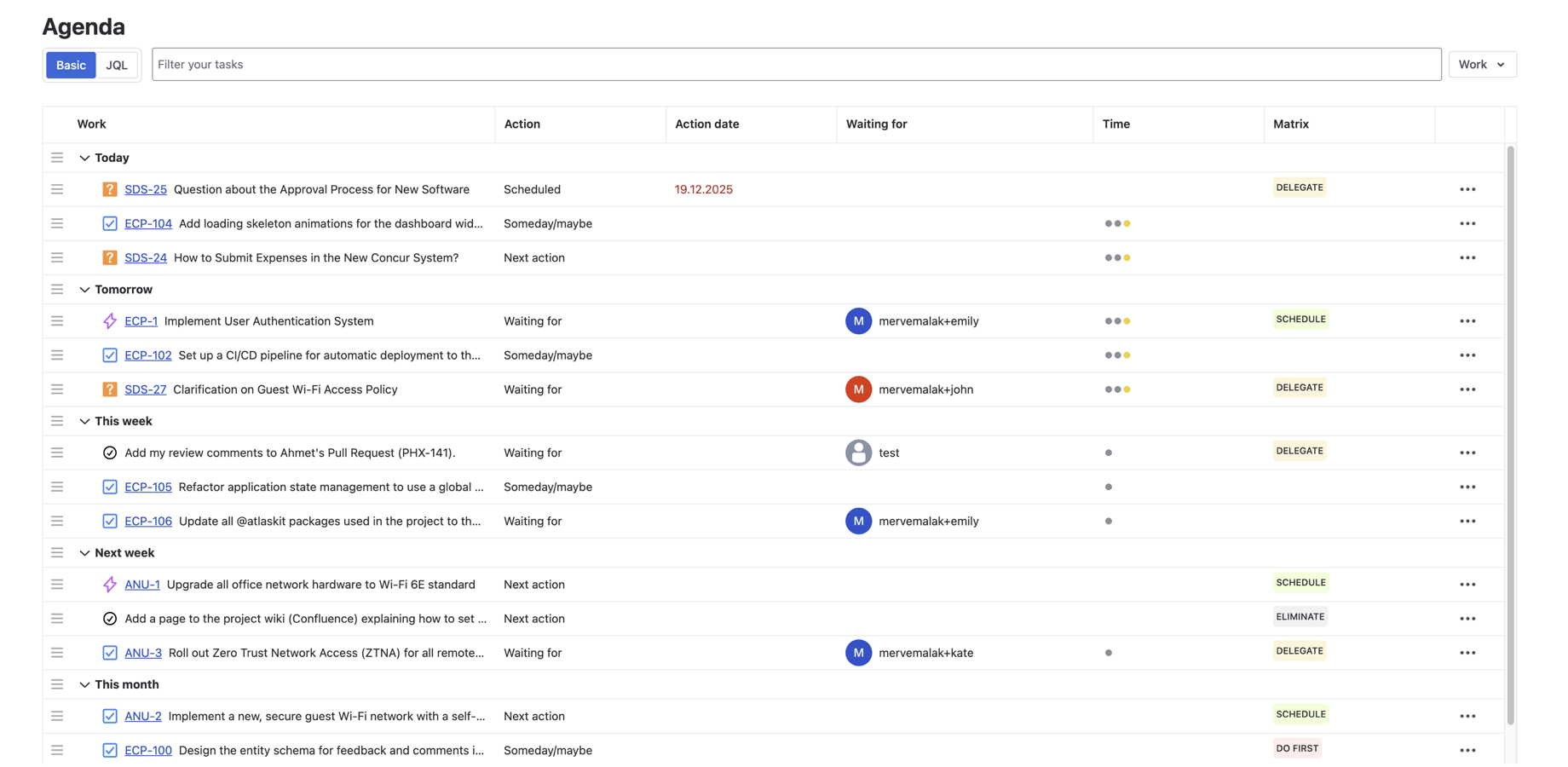1568x767 pixels.
Task: Click mervemalak+john's avatar in the Waiting for column
Action: (x=858, y=389)
